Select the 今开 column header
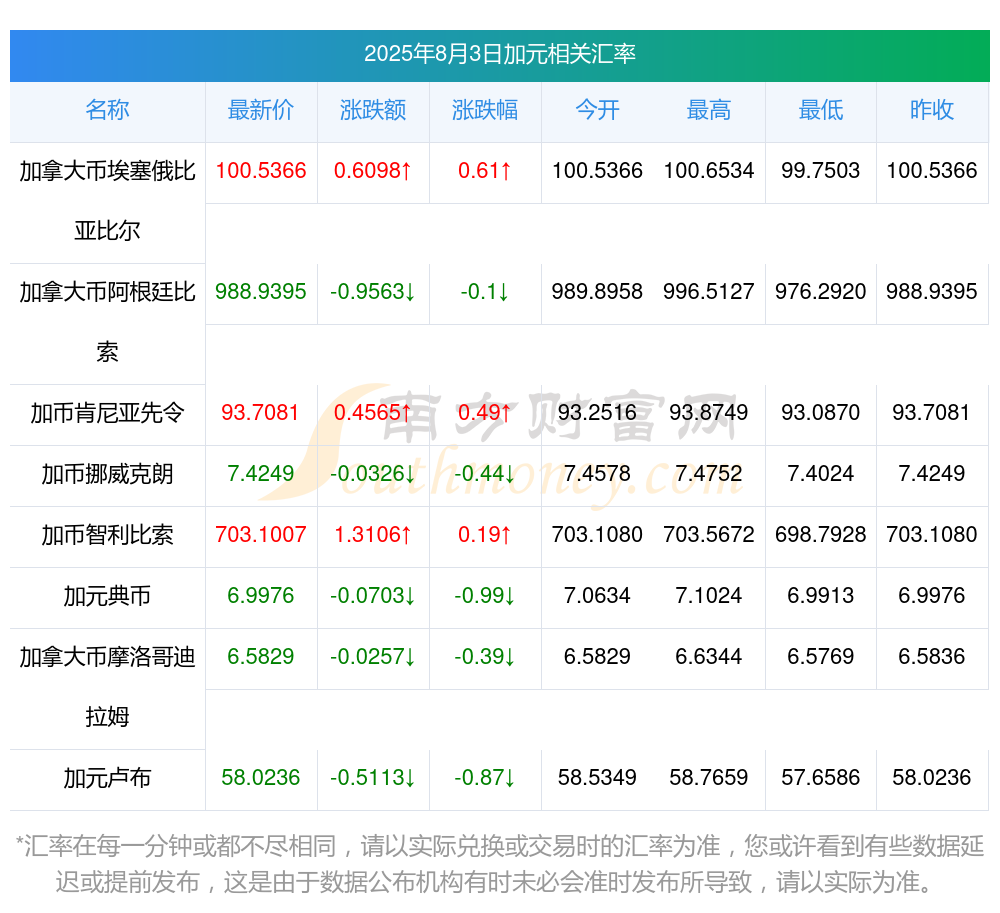 [597, 110]
